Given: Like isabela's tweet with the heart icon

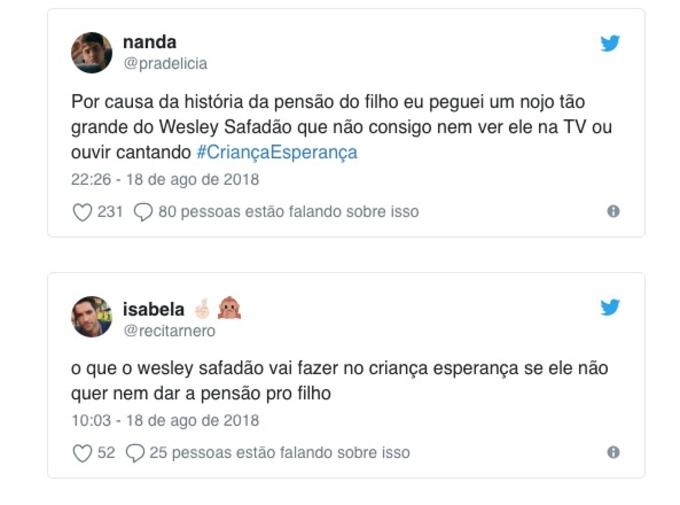Looking at the screenshot, I should tap(83, 453).
